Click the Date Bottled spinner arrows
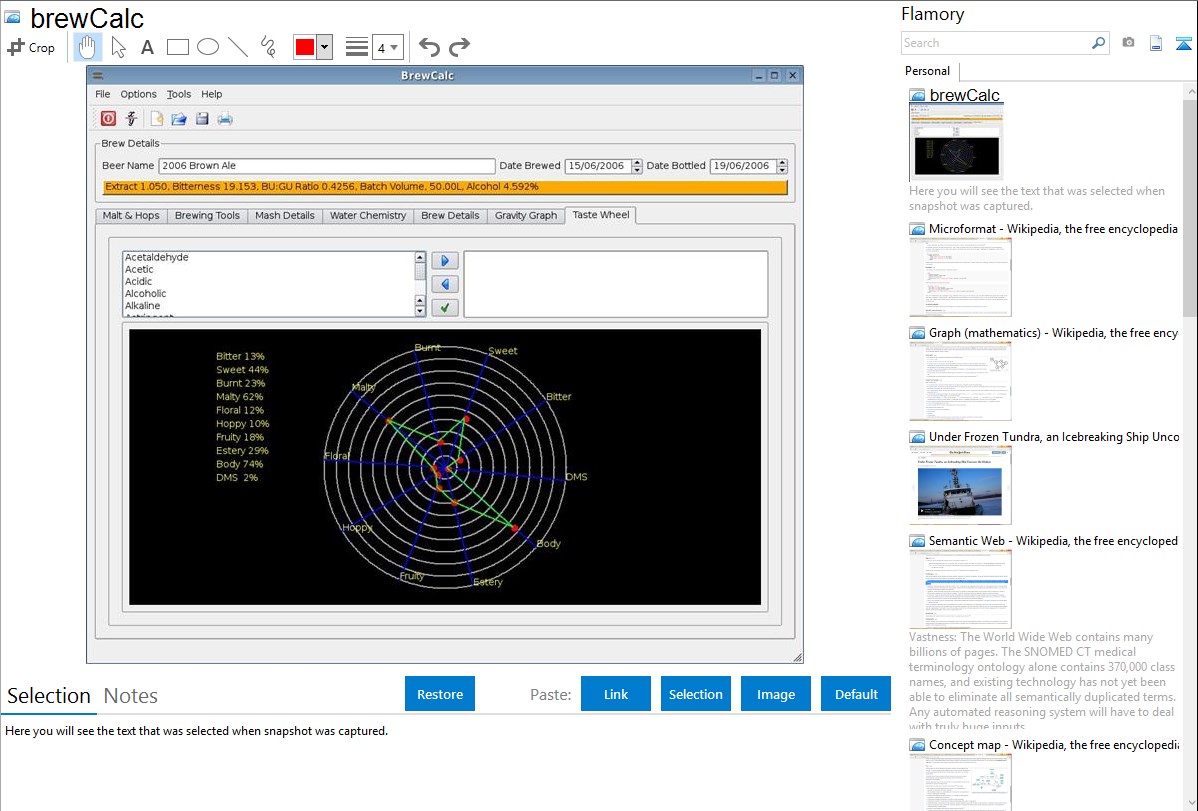 tap(782, 166)
